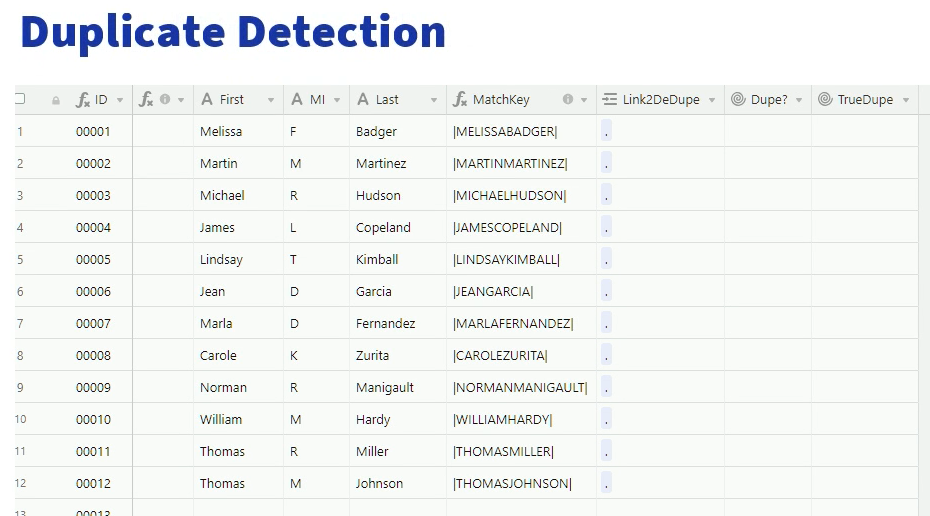The image size is (930, 516).
Task: Open the unnamed formula column dropdown arrow
Action: point(181,100)
